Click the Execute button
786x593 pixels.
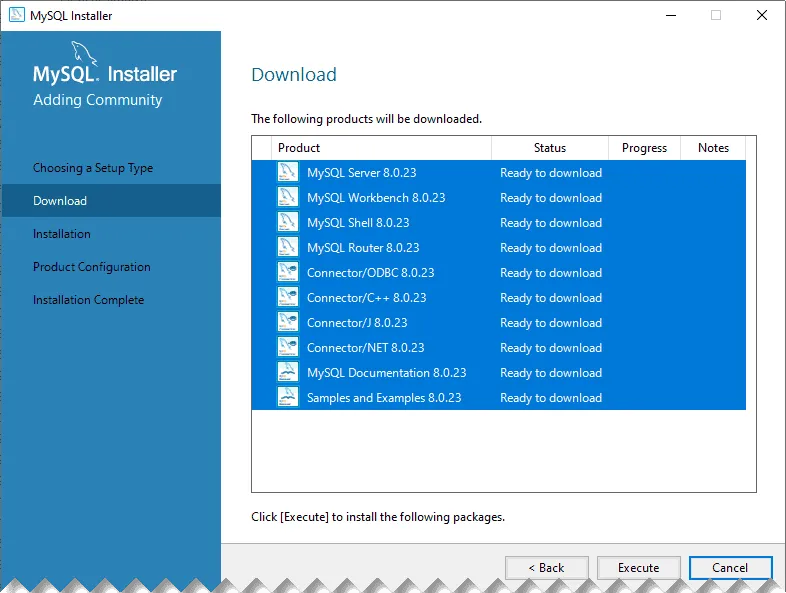coord(639,567)
